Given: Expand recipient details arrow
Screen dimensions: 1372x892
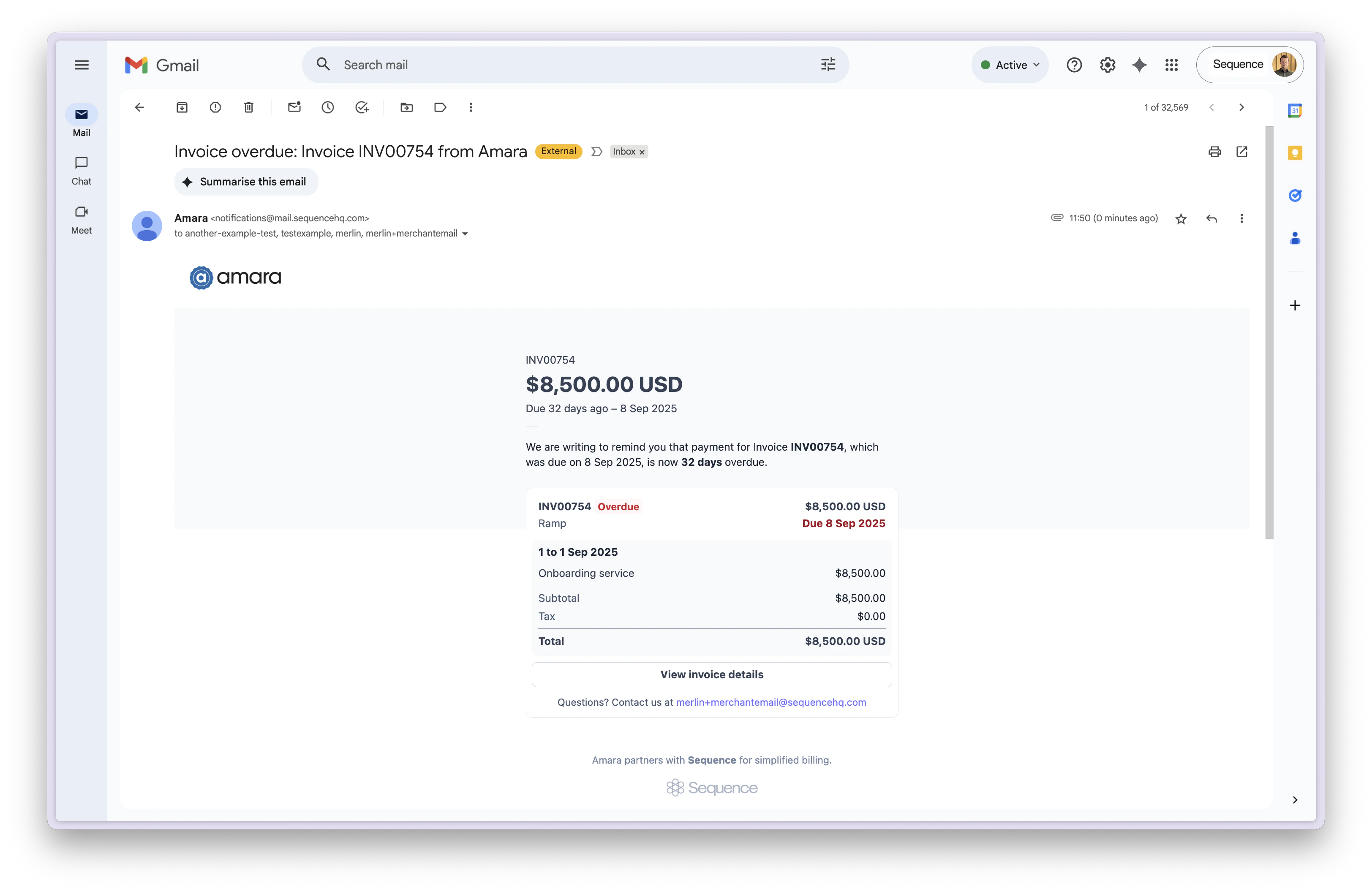Looking at the screenshot, I should 465,234.
